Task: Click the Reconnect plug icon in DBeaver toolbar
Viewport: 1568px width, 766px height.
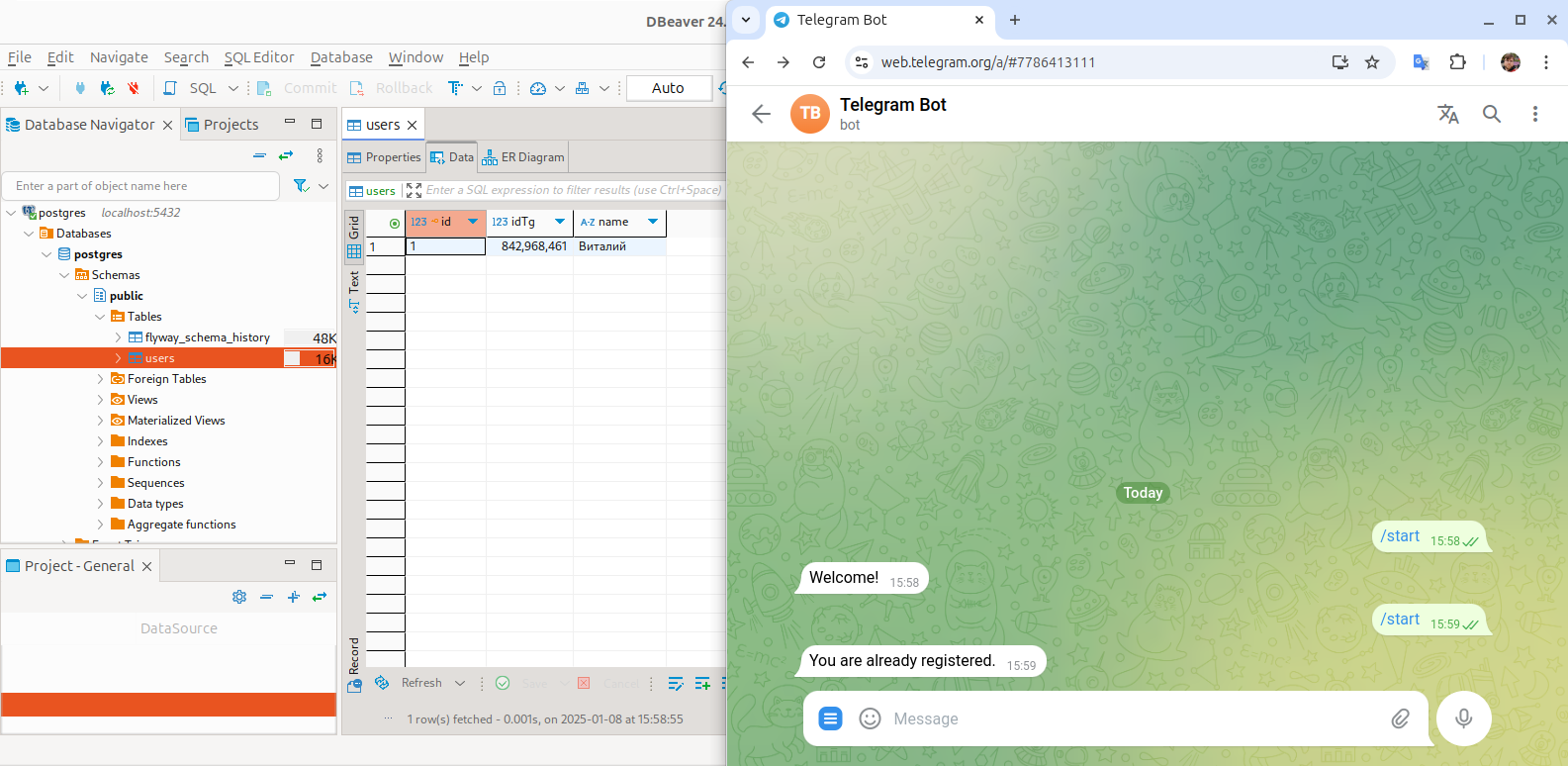Action: point(107,88)
